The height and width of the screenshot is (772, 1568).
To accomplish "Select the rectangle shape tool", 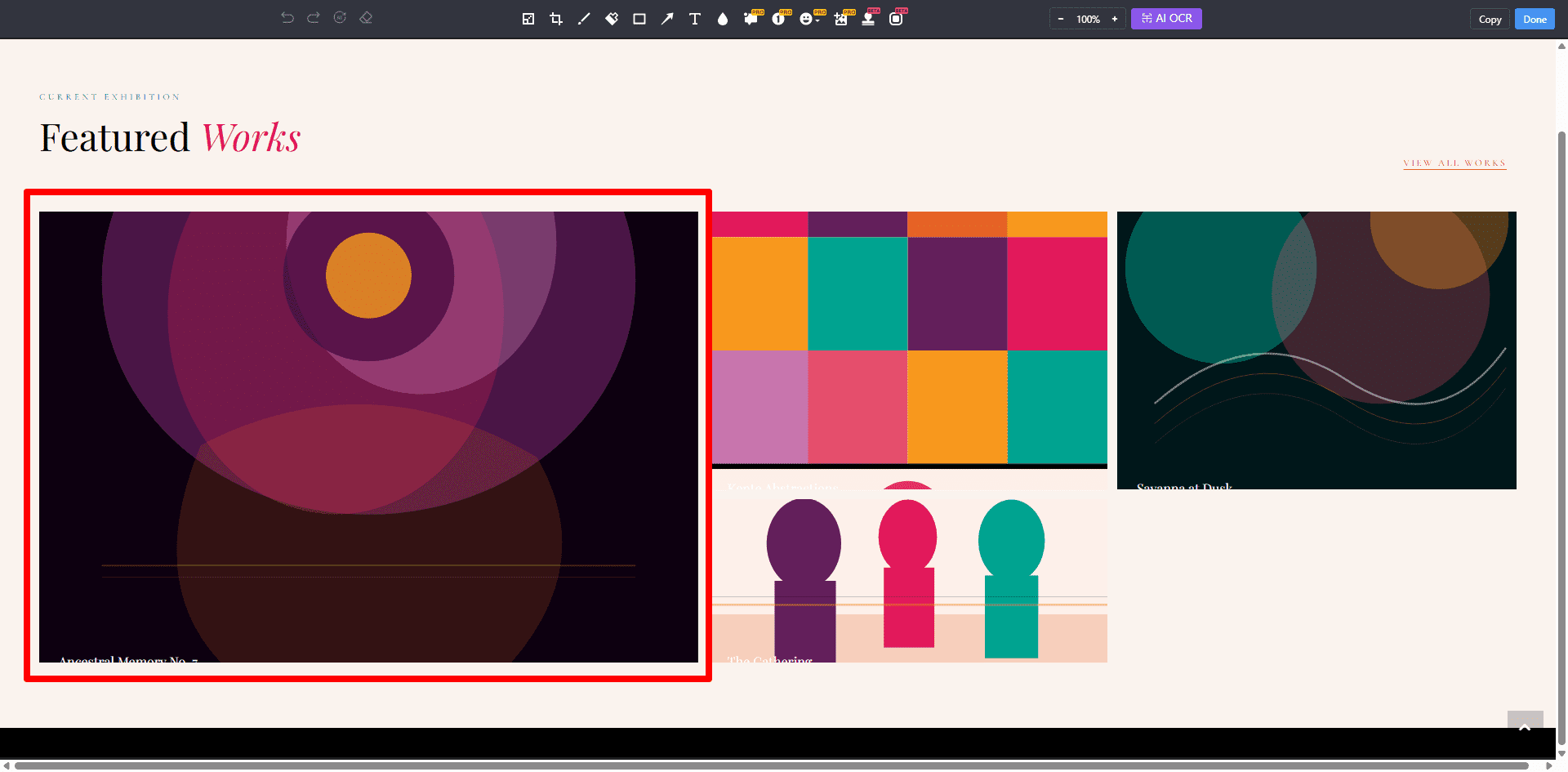I will pos(639,19).
